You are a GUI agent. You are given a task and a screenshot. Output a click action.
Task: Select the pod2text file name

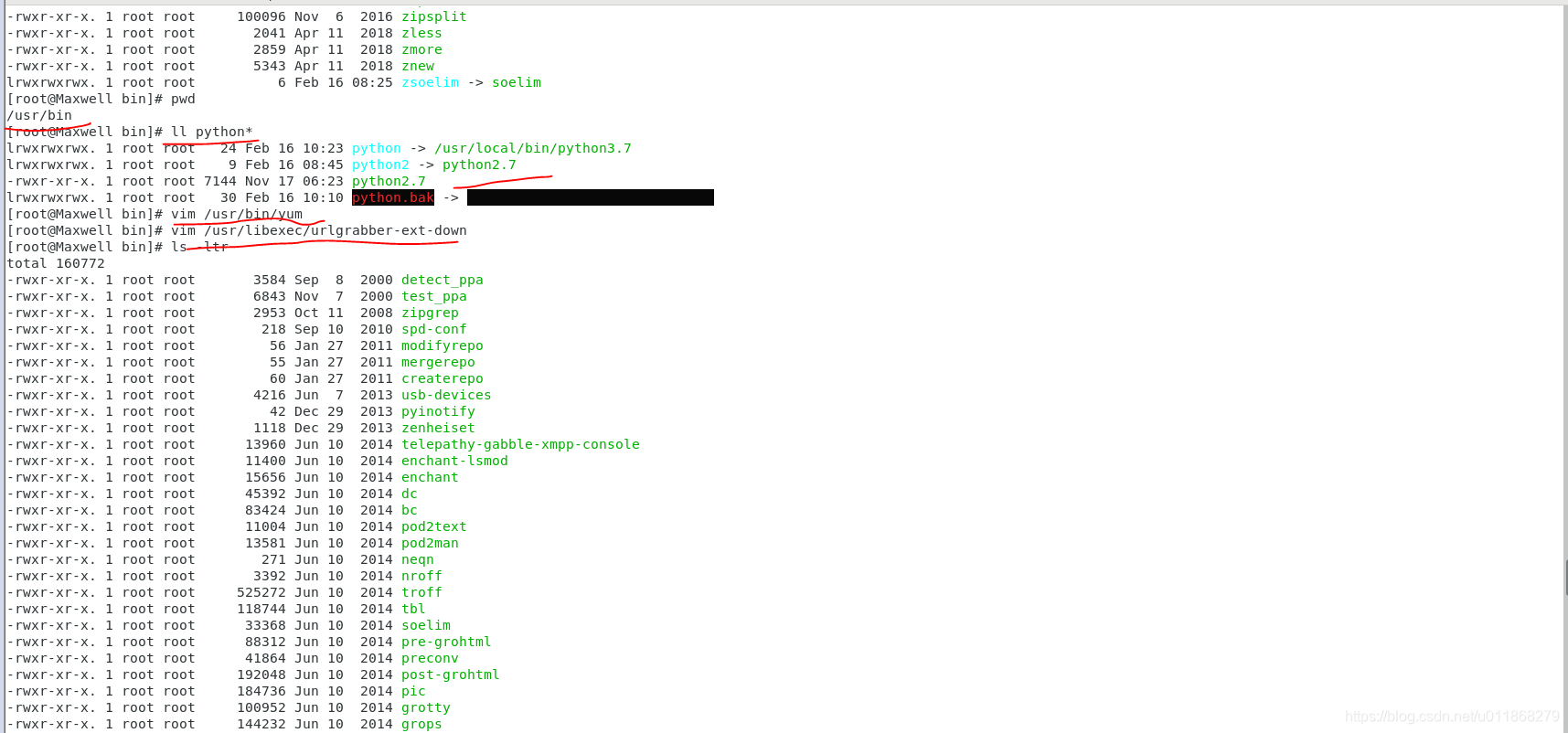(434, 526)
